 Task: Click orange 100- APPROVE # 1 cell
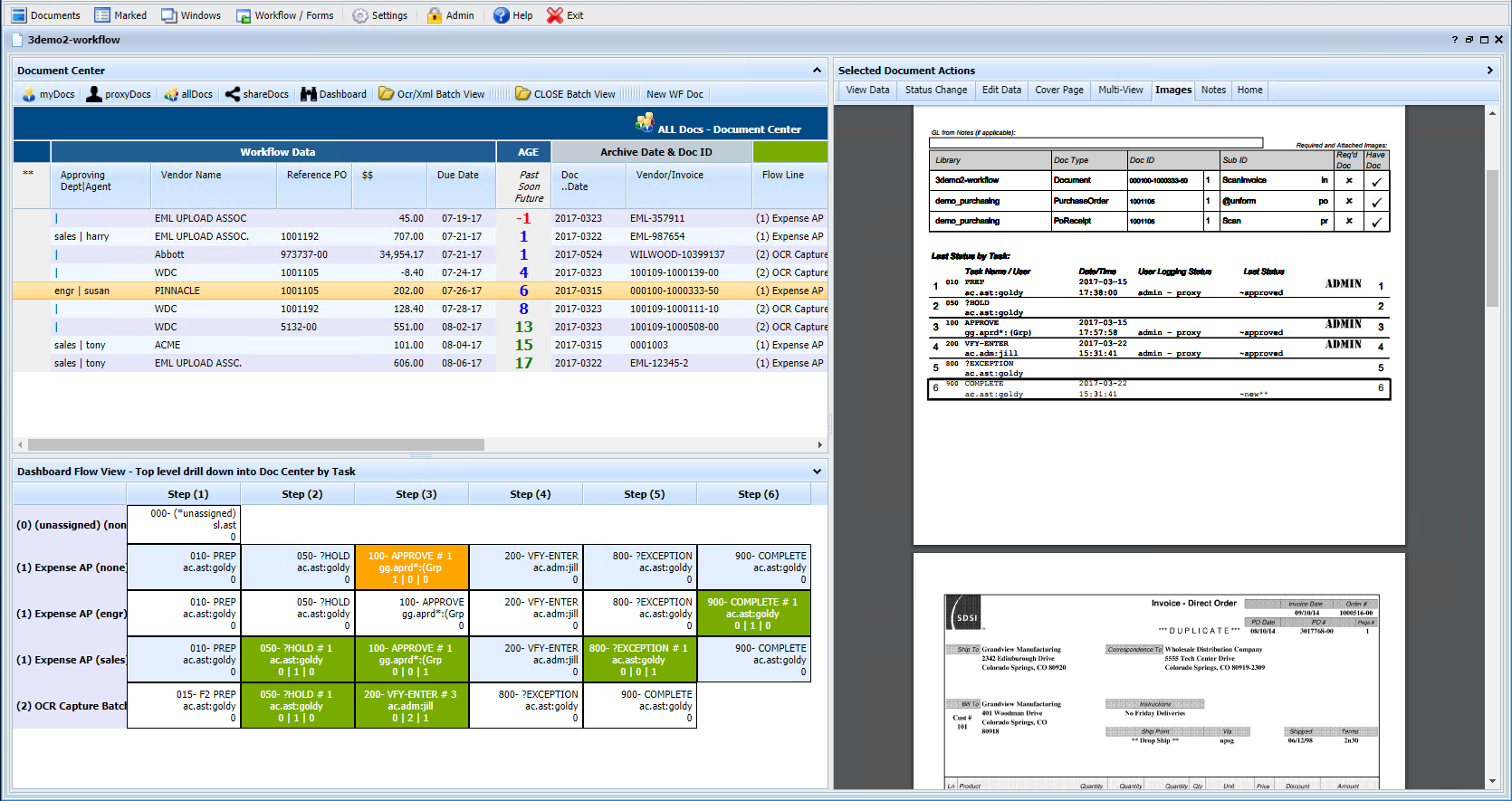click(x=412, y=567)
